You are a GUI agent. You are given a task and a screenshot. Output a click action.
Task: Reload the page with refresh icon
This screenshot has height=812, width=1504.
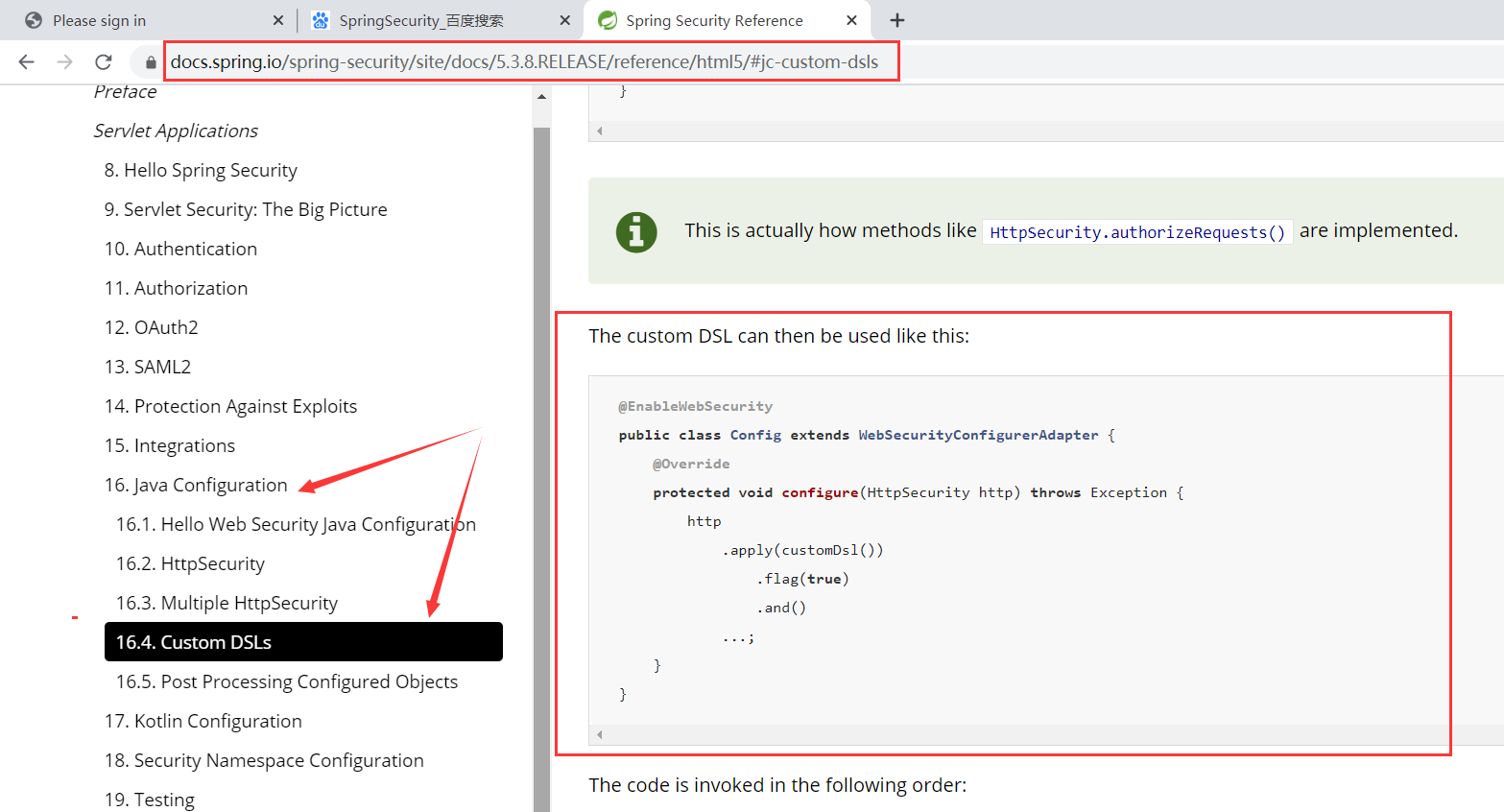(x=104, y=61)
